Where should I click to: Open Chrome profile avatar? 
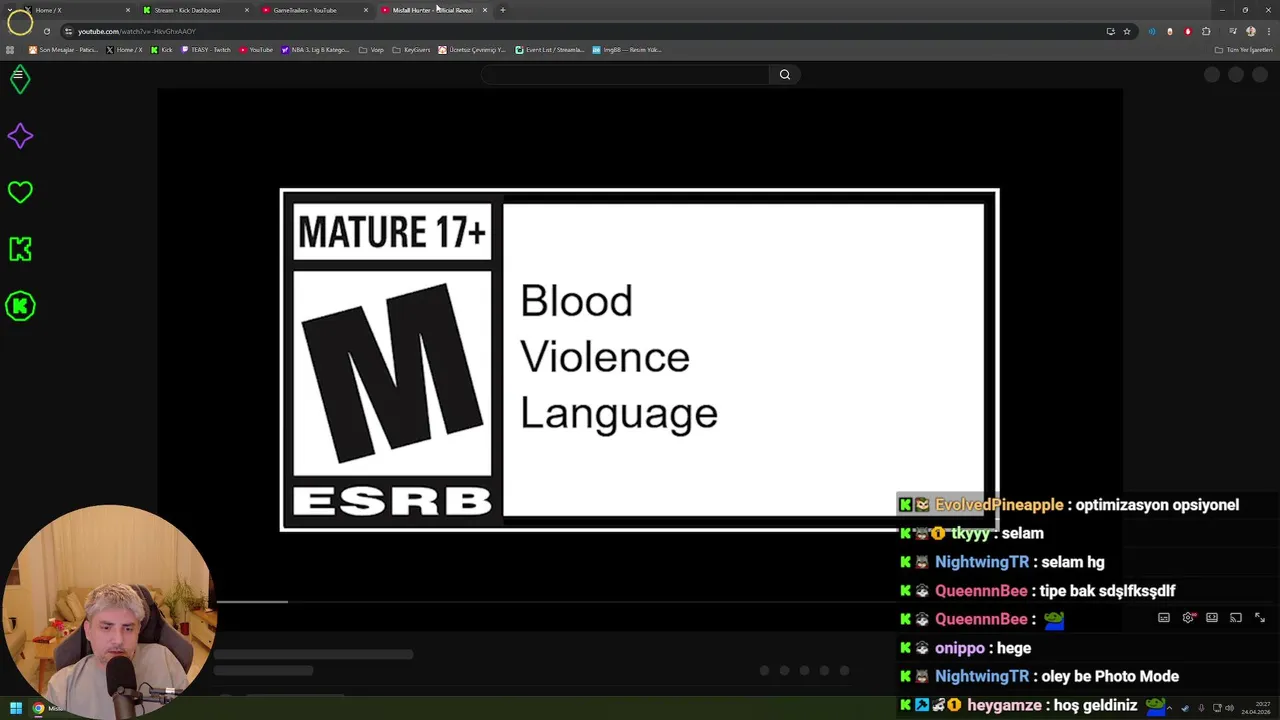click(x=1251, y=31)
